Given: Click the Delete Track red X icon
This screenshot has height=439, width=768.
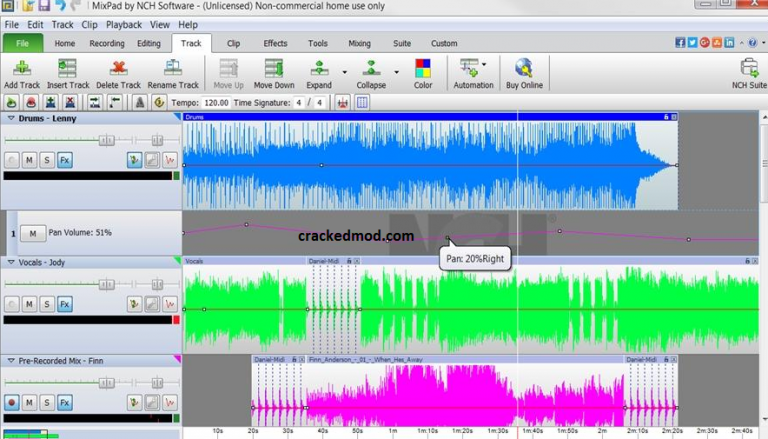Looking at the screenshot, I should [x=118, y=68].
